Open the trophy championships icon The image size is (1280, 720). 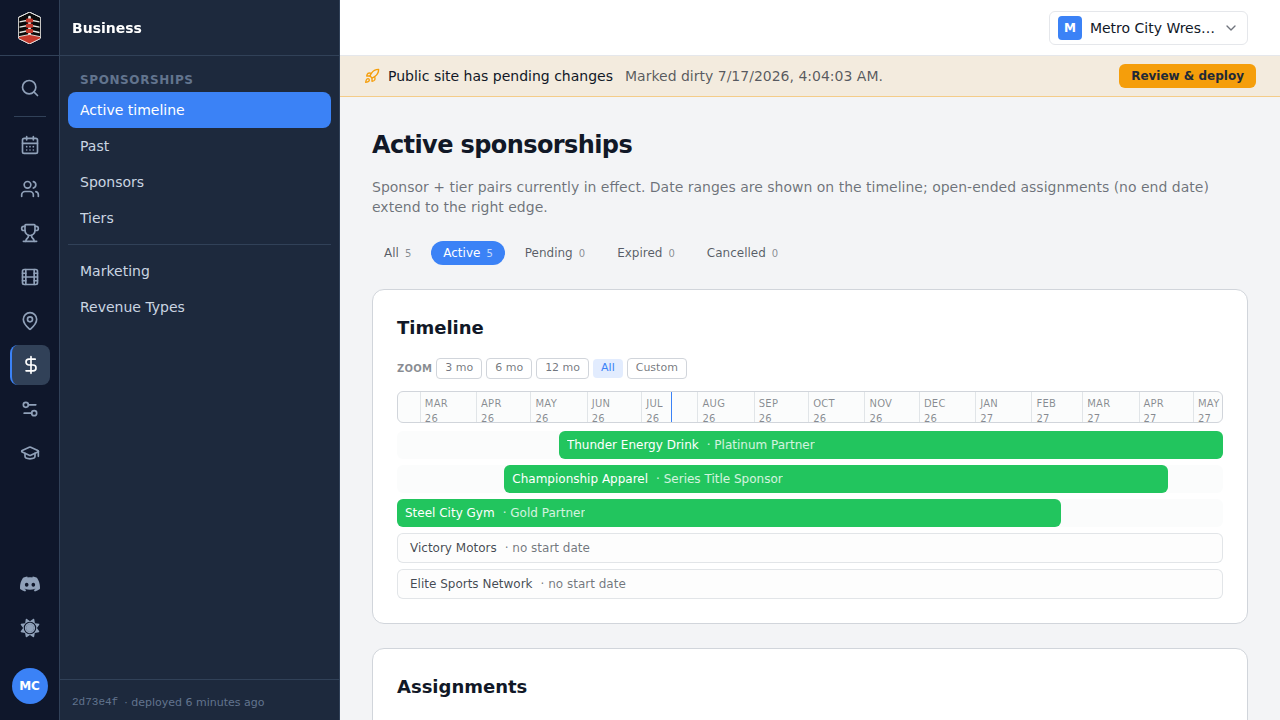[30, 233]
